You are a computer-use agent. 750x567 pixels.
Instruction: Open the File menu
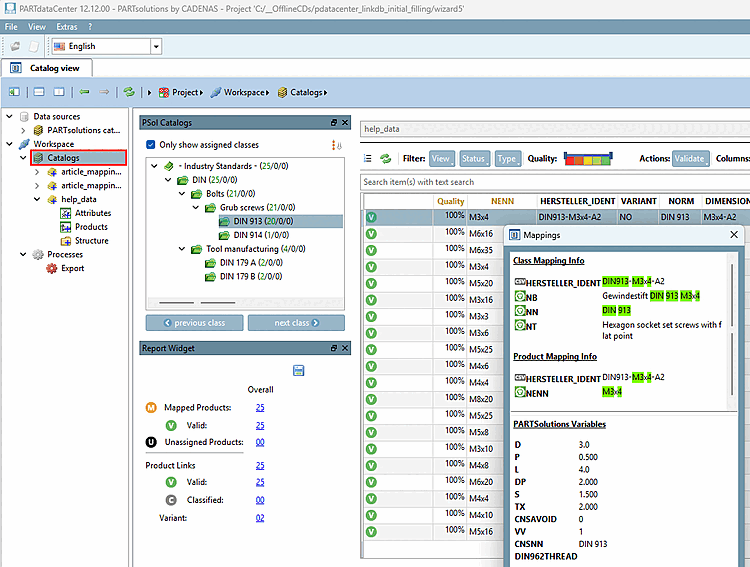tap(11, 27)
